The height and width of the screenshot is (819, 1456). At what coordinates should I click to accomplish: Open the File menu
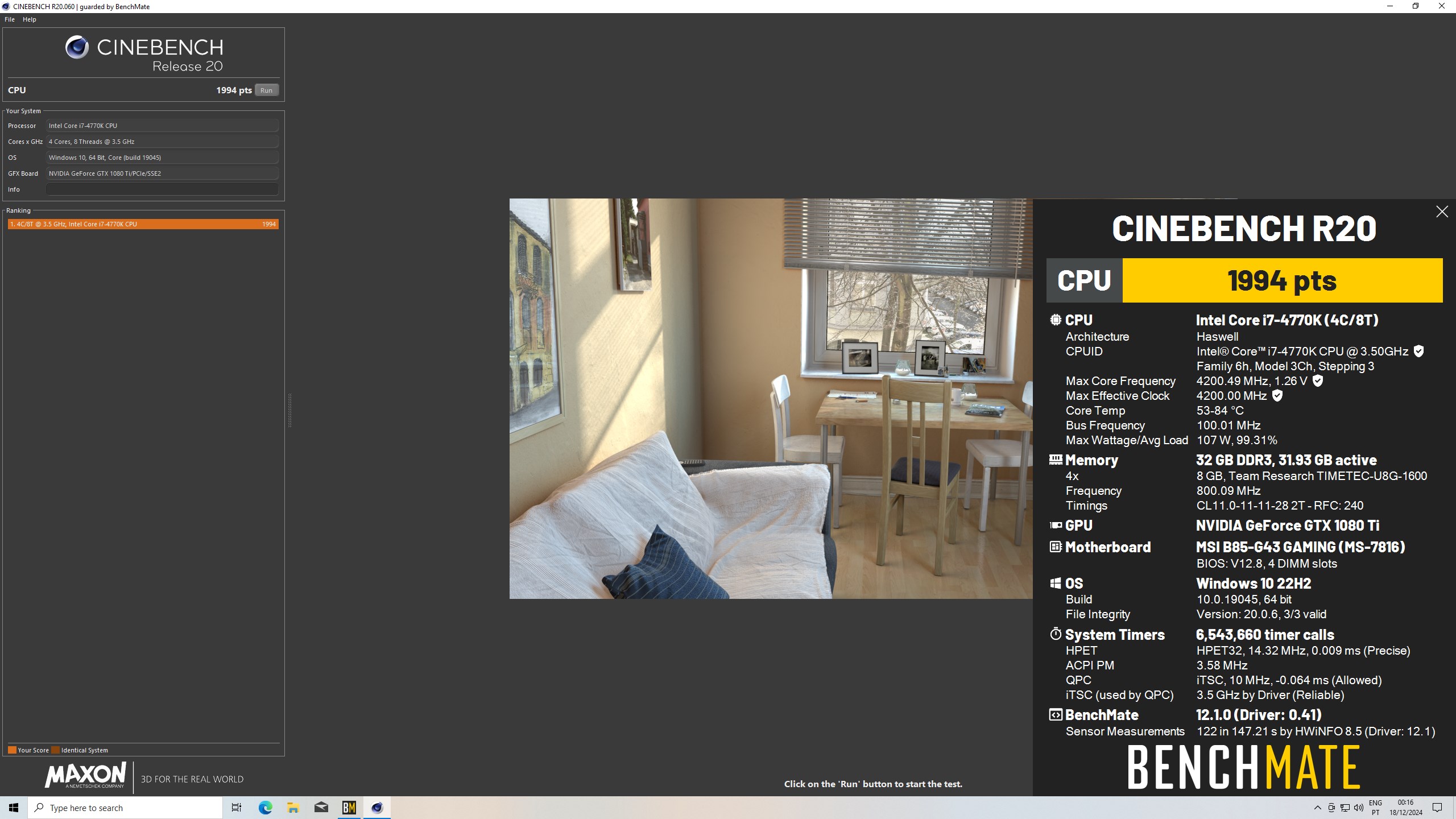click(x=10, y=19)
